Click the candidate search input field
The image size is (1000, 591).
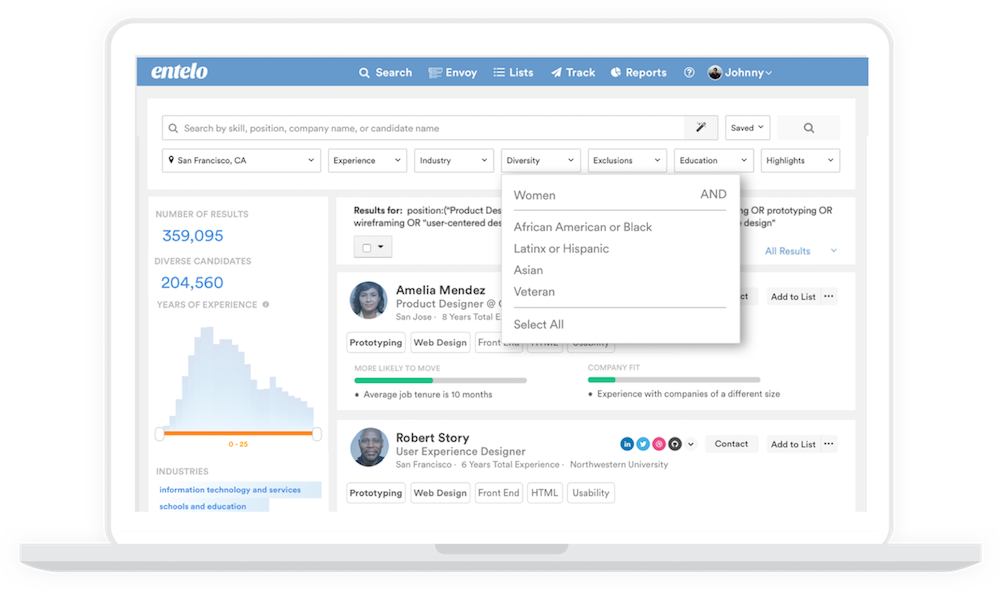423,128
